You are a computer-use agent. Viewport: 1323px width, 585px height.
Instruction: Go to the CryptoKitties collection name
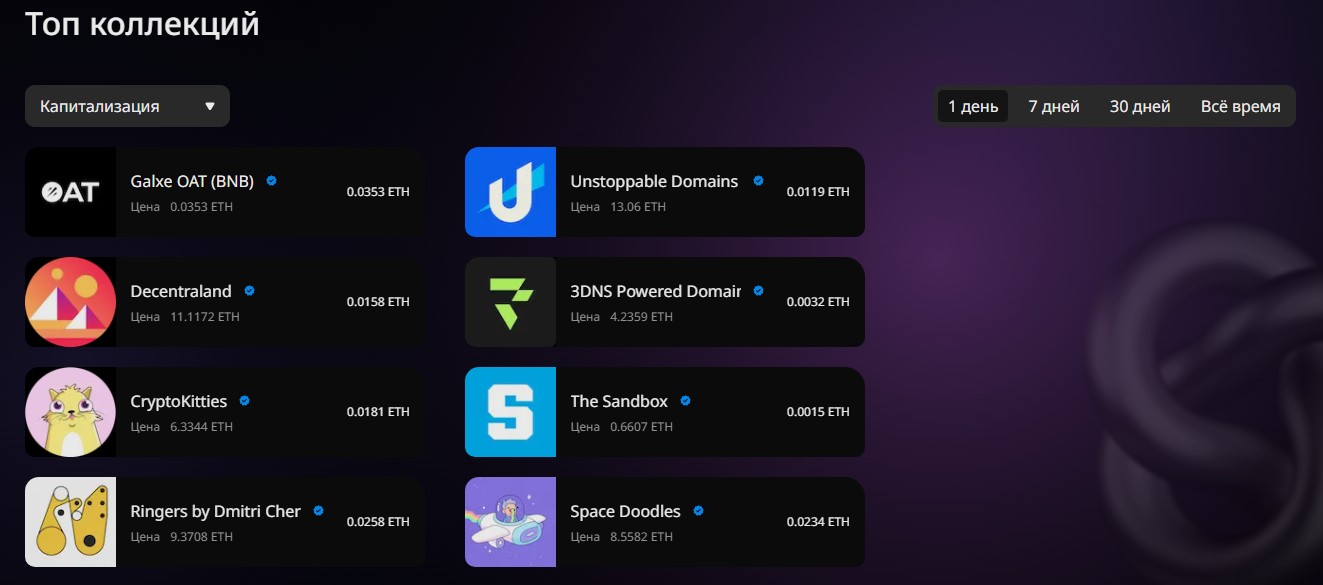(x=179, y=402)
